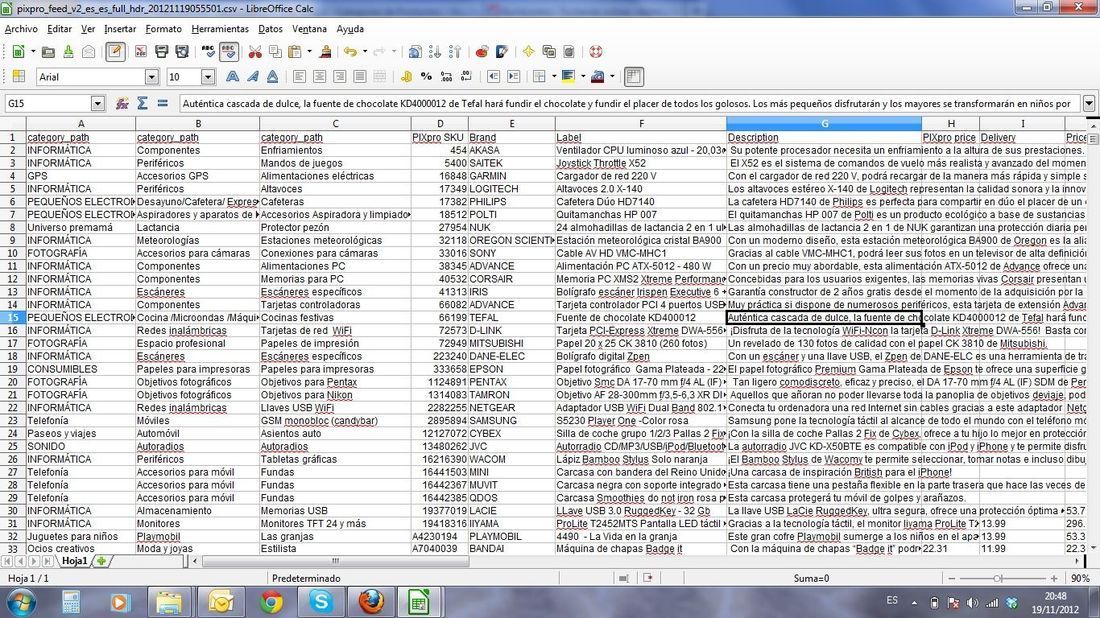This screenshot has width=1100, height=618.
Task: Insert Chart icon
Action: 482,51
